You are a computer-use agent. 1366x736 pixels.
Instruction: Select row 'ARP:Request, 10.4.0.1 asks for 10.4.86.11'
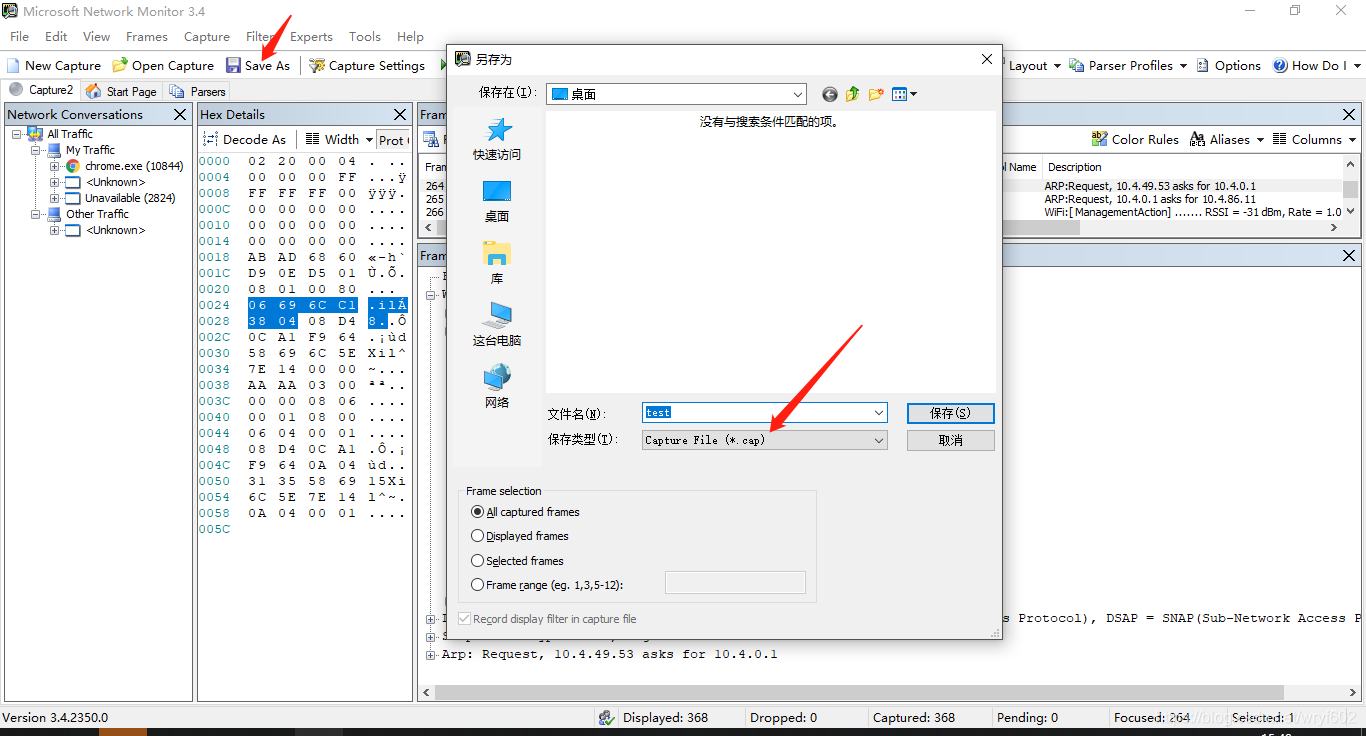click(x=1150, y=199)
